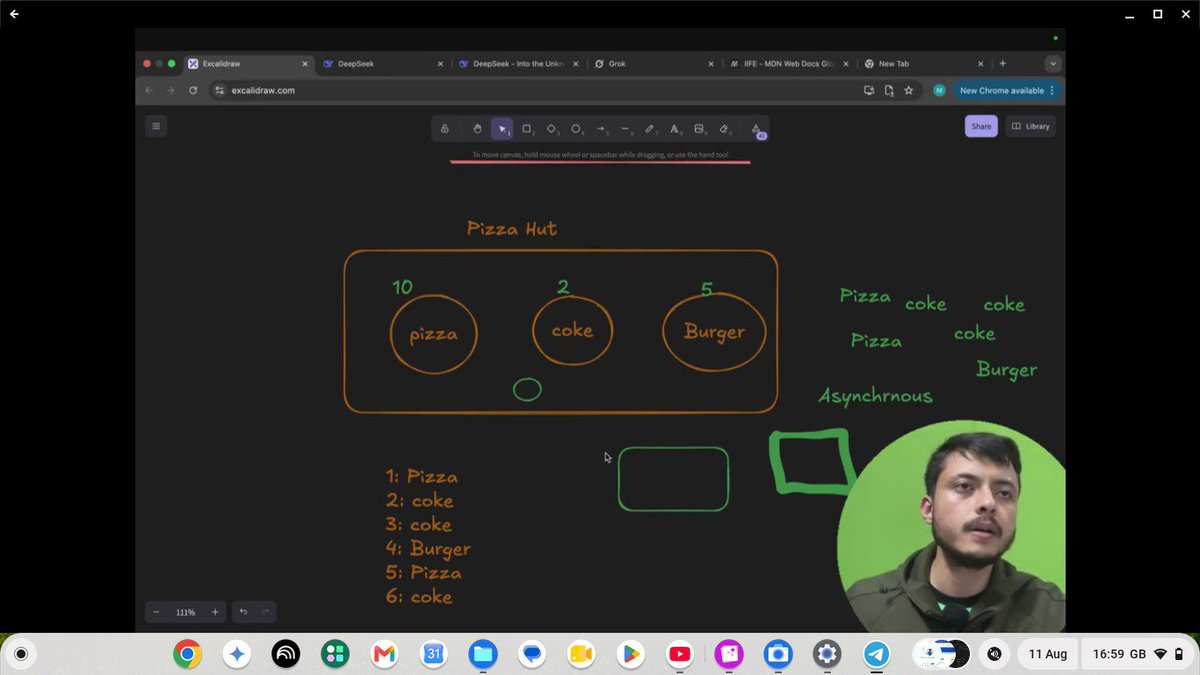Open the Files app from the shelf

click(483, 654)
